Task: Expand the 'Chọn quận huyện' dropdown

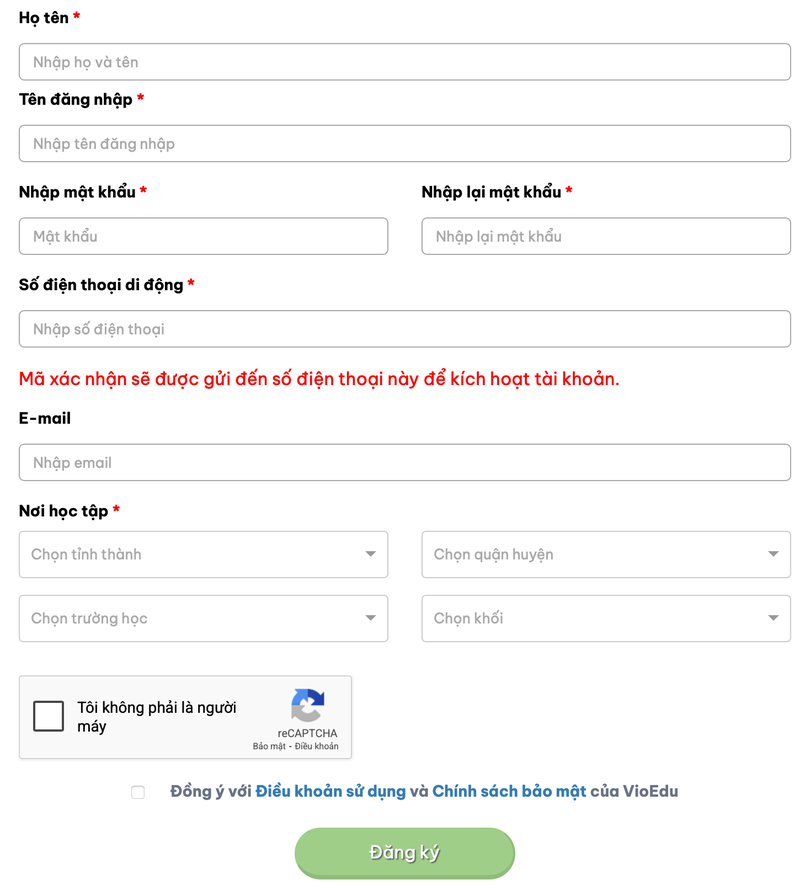Action: 606,554
